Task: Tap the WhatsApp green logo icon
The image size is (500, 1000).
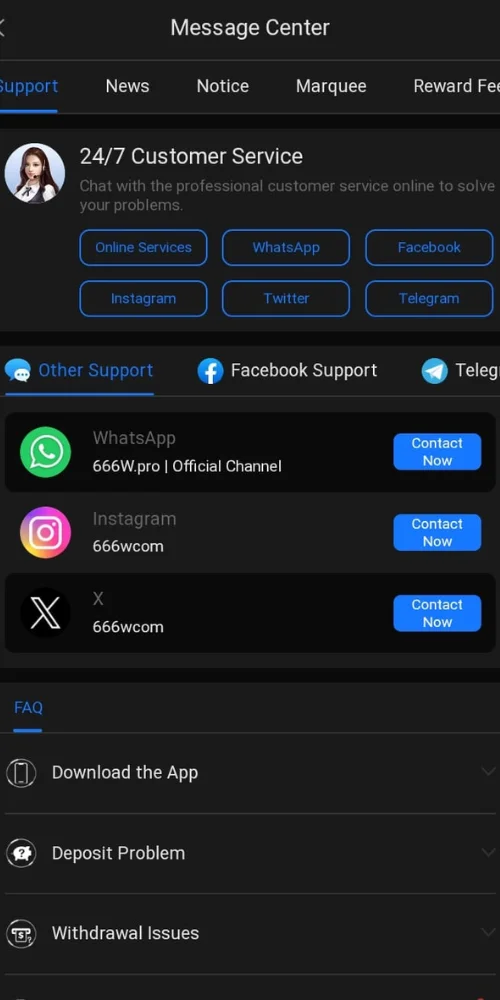Action: click(x=45, y=452)
